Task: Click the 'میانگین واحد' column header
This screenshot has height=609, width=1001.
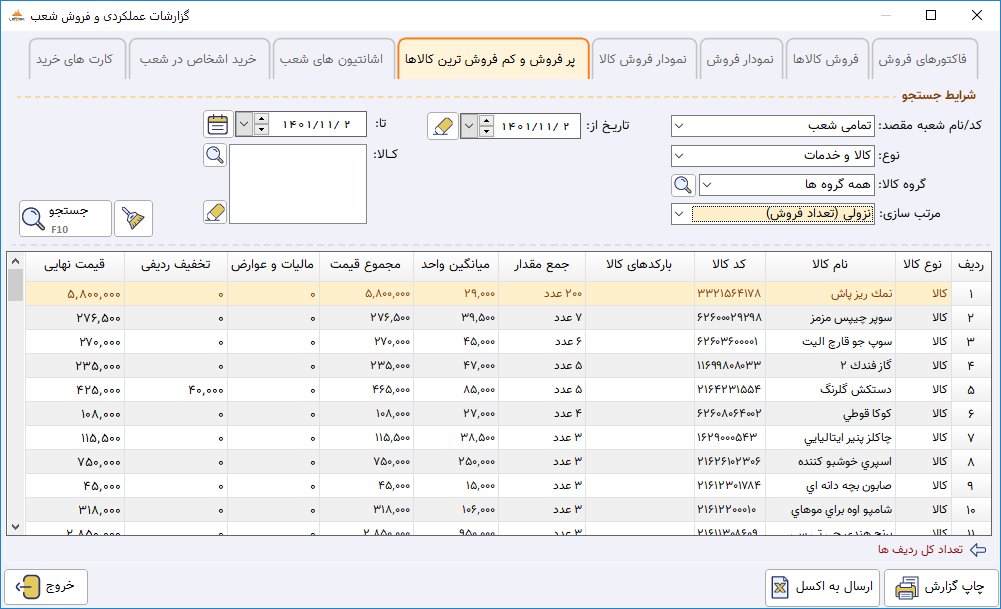Action: pyautogui.click(x=456, y=265)
